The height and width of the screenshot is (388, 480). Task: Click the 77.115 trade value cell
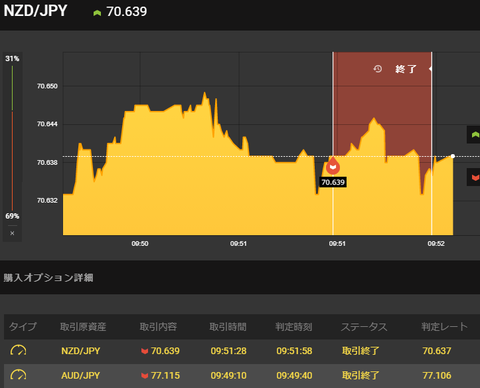pyautogui.click(x=165, y=376)
